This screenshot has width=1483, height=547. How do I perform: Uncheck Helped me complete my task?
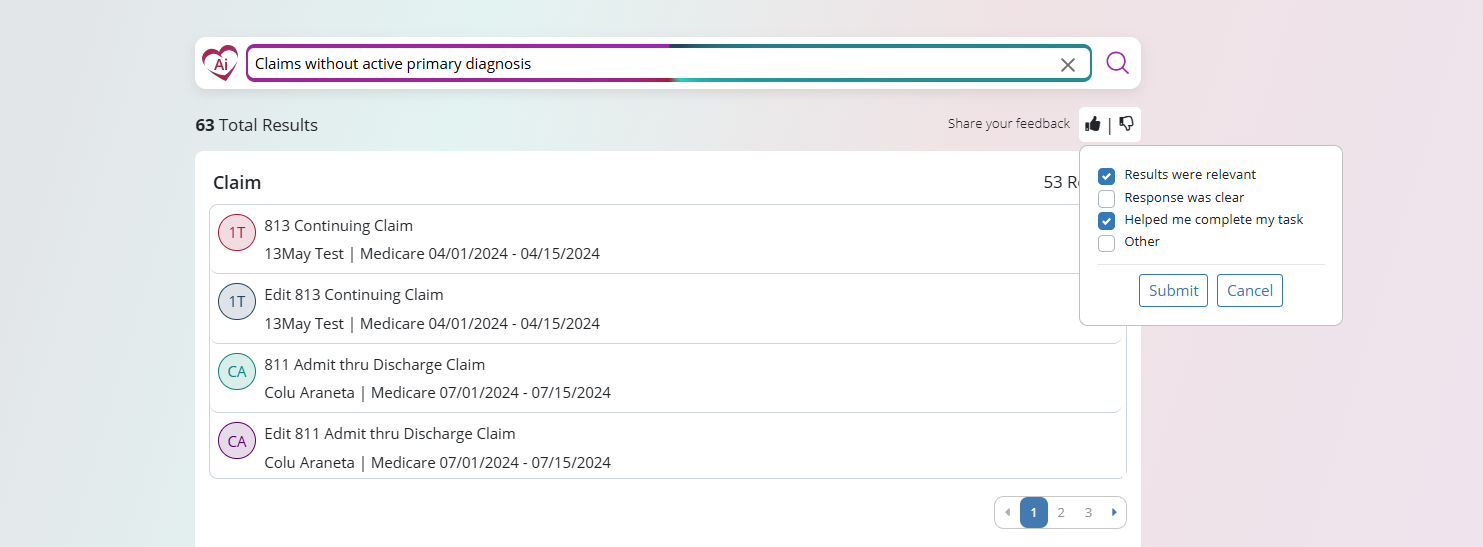click(1107, 220)
